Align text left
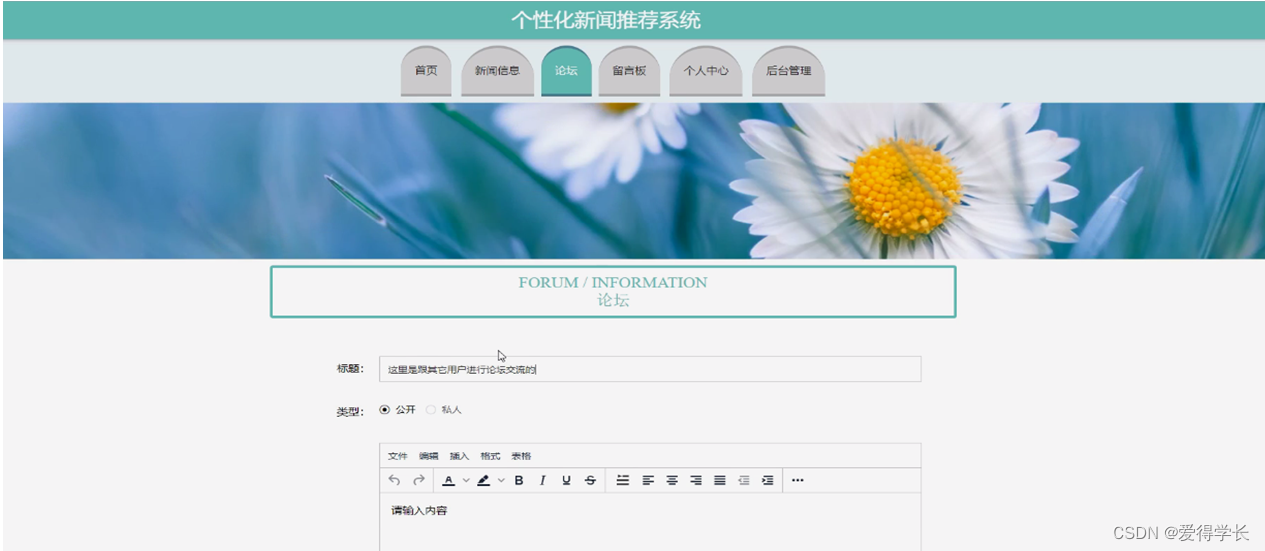The image size is (1265, 551). (x=648, y=480)
